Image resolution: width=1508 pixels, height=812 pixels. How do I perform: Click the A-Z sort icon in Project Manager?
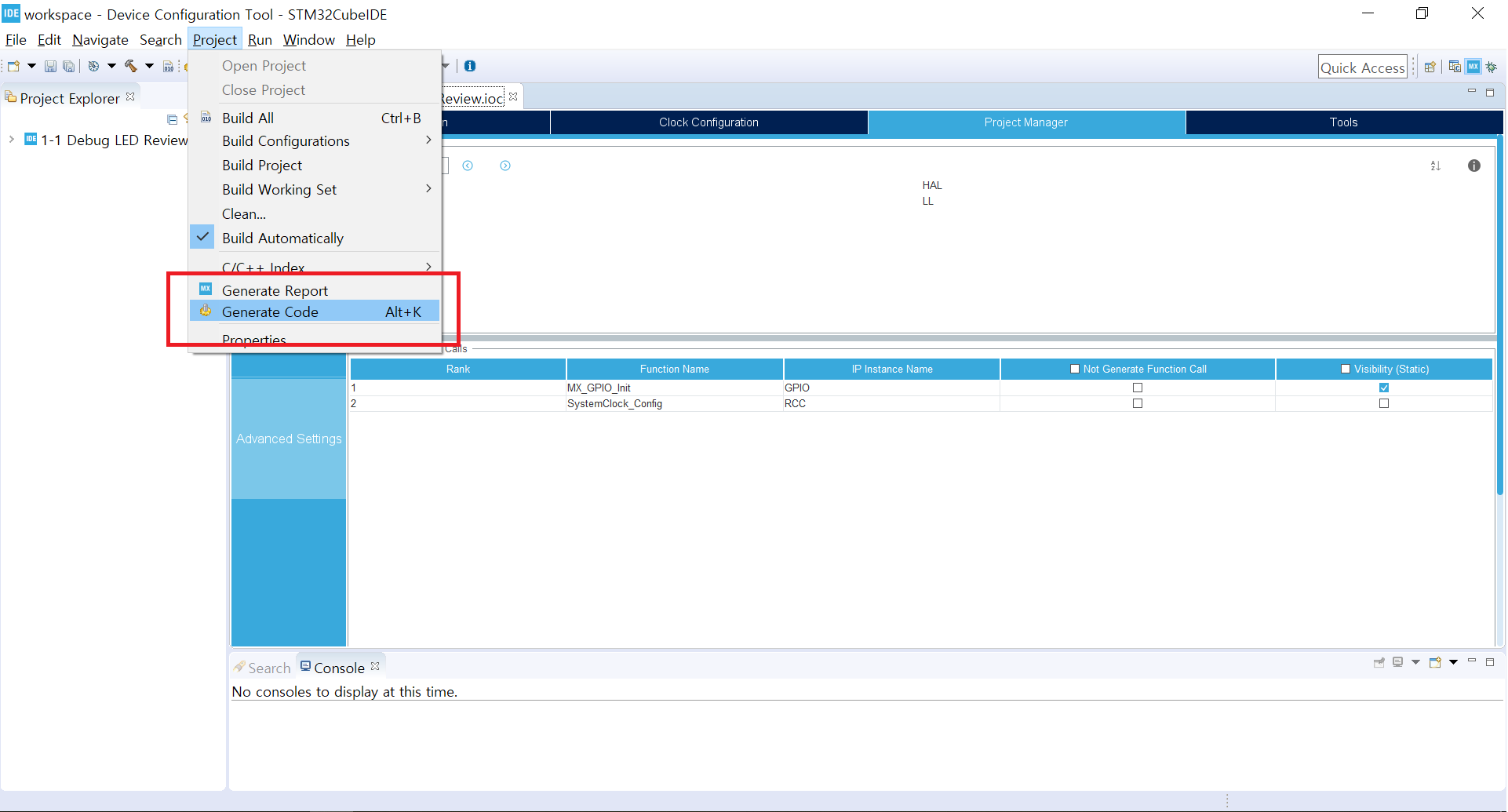[1436, 166]
